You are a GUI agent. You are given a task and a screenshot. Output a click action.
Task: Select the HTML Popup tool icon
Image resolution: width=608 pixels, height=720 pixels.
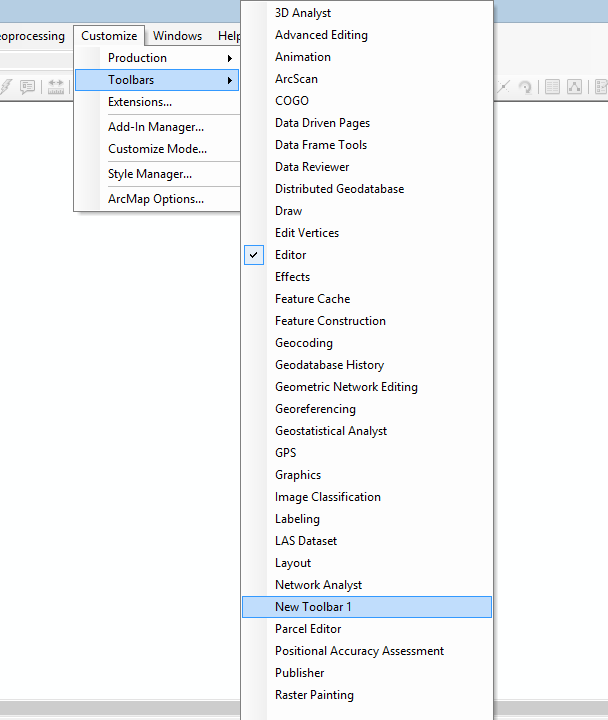[x=28, y=86]
